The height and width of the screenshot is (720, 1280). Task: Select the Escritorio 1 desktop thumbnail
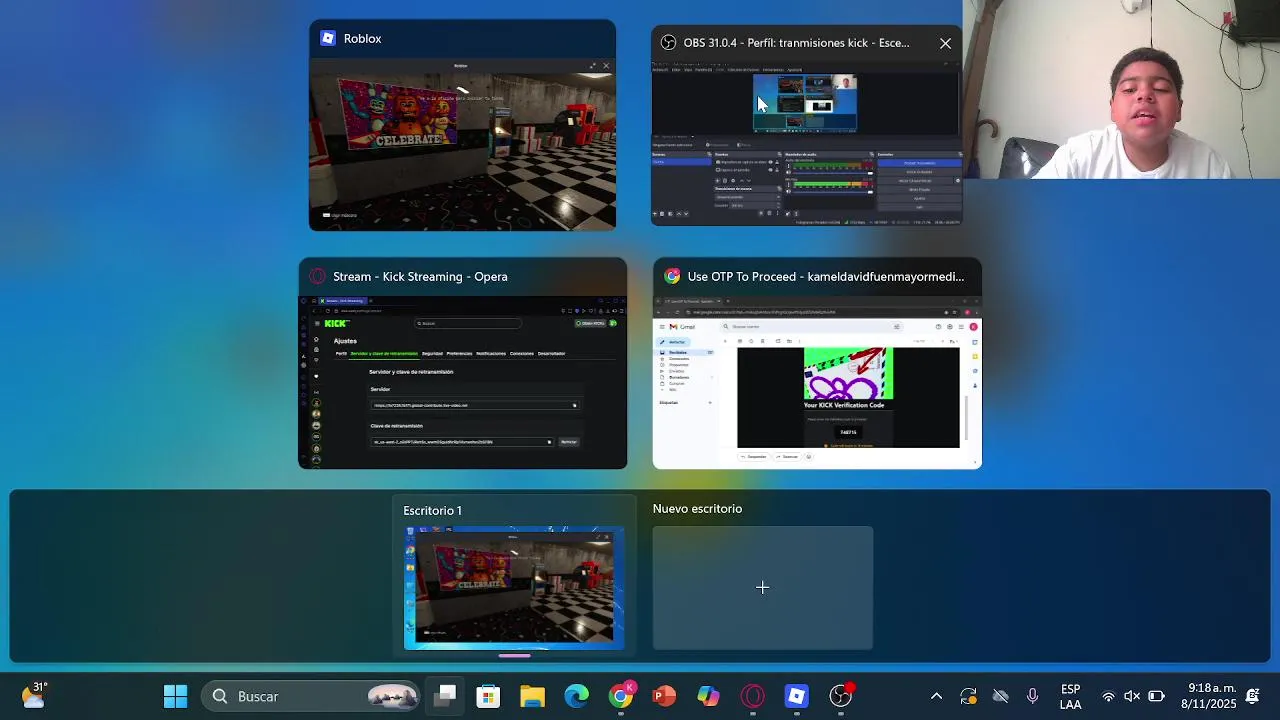coord(514,588)
